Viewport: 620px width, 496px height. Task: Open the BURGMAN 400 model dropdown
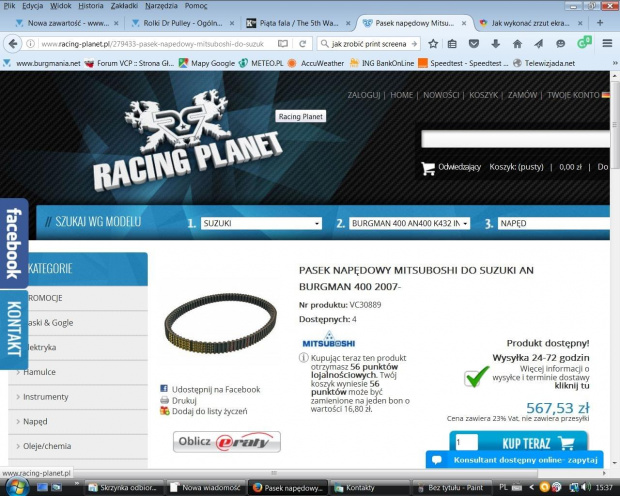[x=409, y=223]
